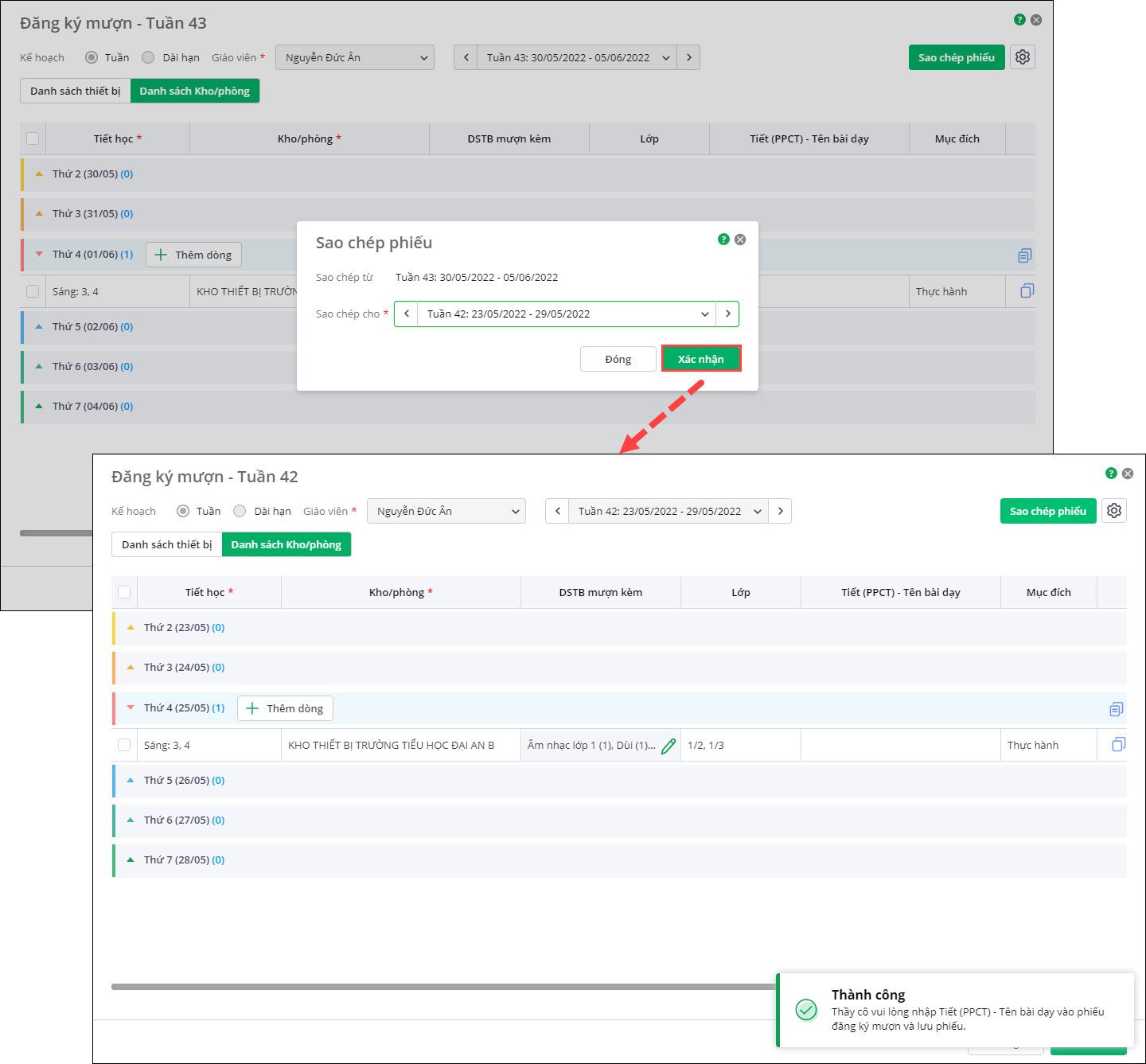Add row with Thêm dòng for Thứ 4 (01/06)
Screen dimensions: 1146x1064
(x=193, y=255)
